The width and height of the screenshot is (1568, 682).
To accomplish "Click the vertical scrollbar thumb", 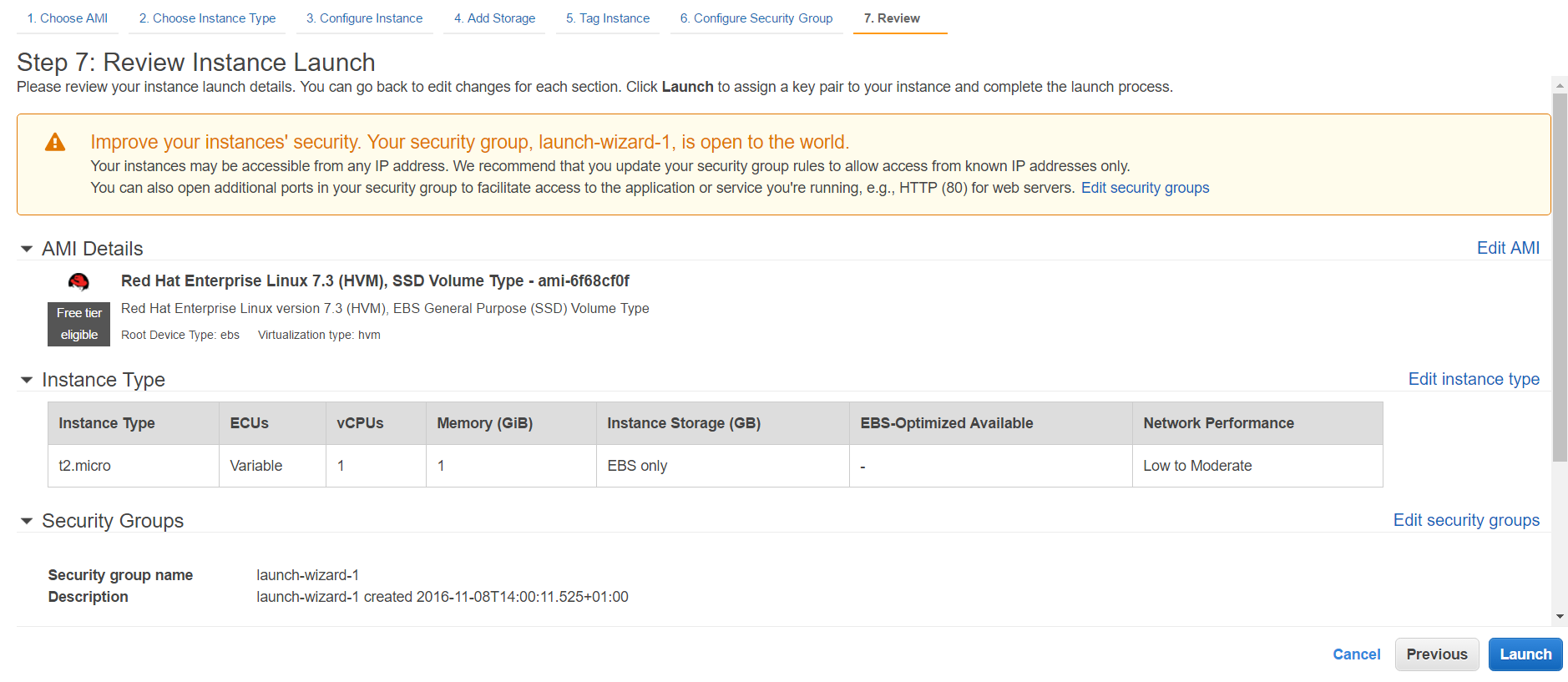I will point(1560,276).
